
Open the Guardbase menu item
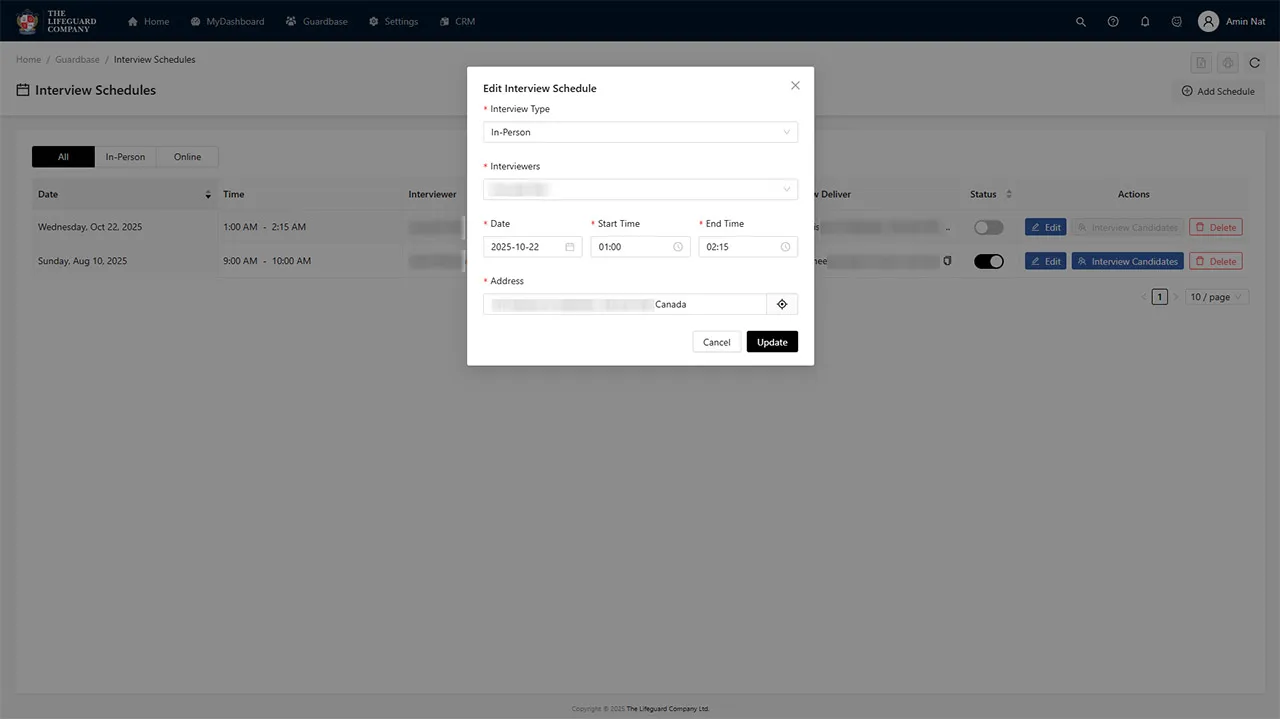[316, 21]
